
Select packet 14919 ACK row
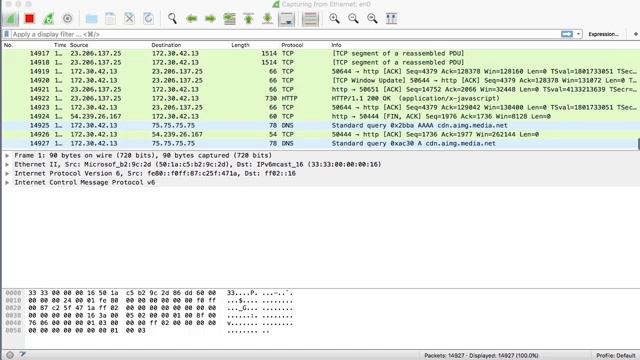pyautogui.click(x=320, y=71)
